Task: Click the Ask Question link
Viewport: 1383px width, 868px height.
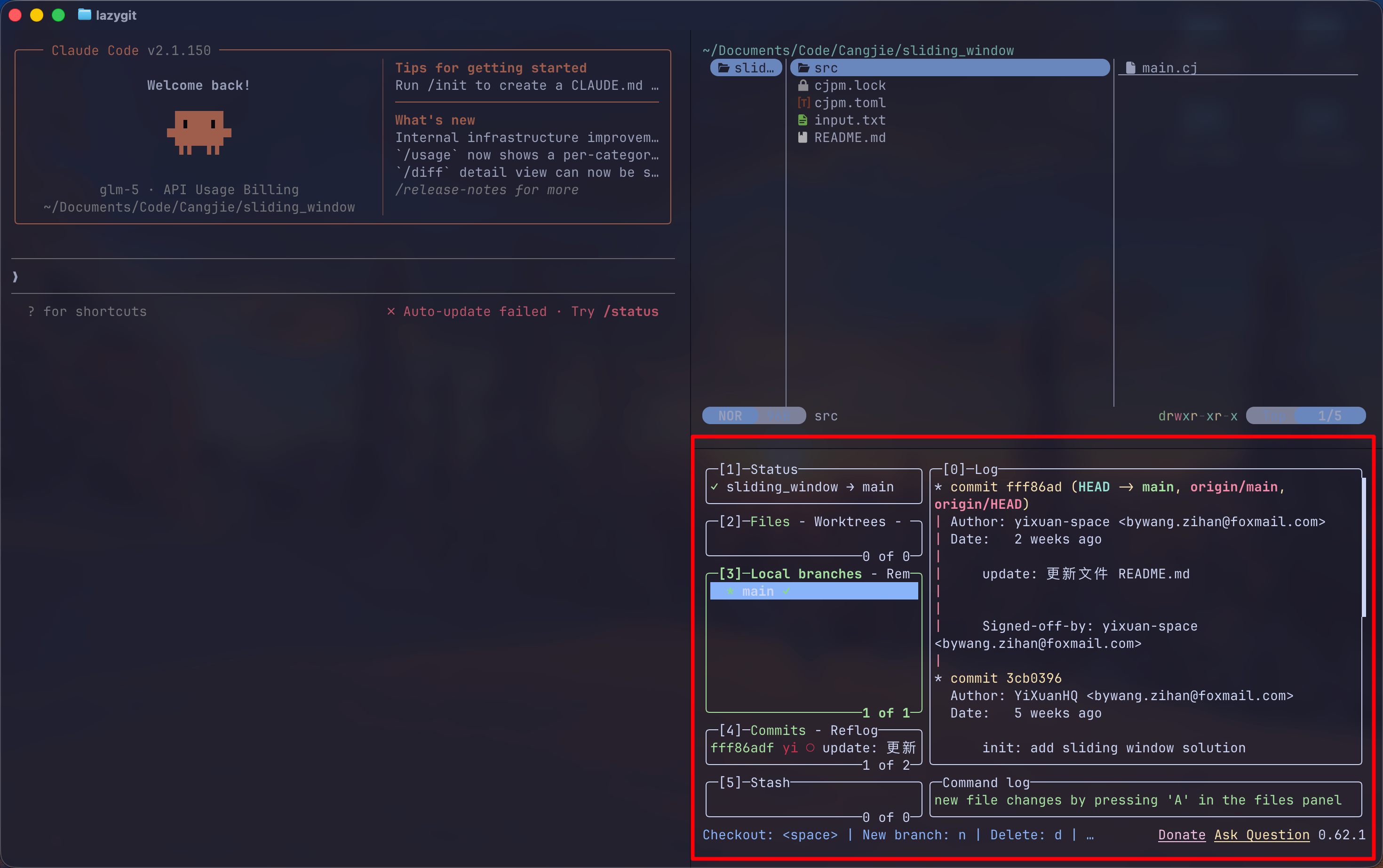Action: coord(1261,834)
